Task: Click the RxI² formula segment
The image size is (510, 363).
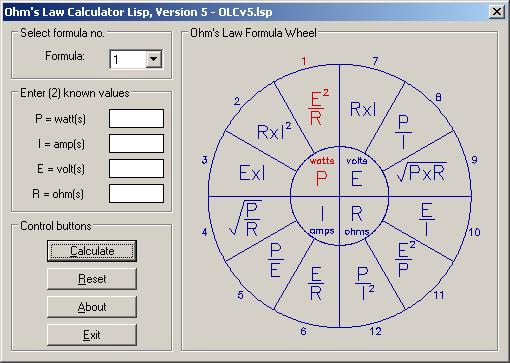Action: tap(274, 131)
